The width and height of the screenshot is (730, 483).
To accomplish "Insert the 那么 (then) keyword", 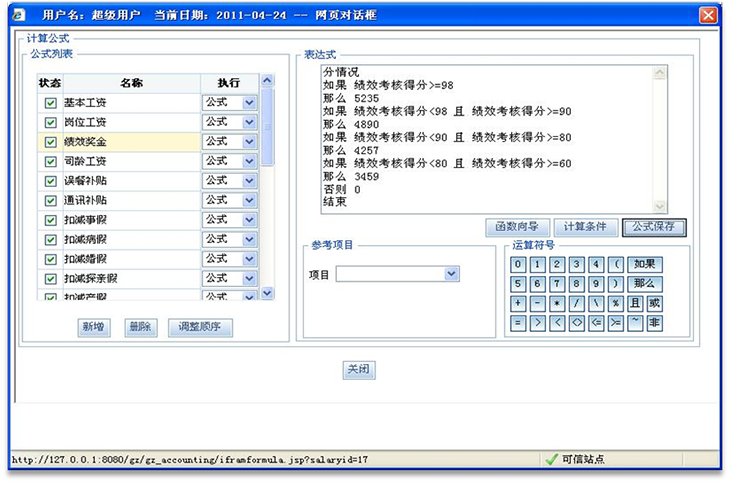I will pos(645,284).
